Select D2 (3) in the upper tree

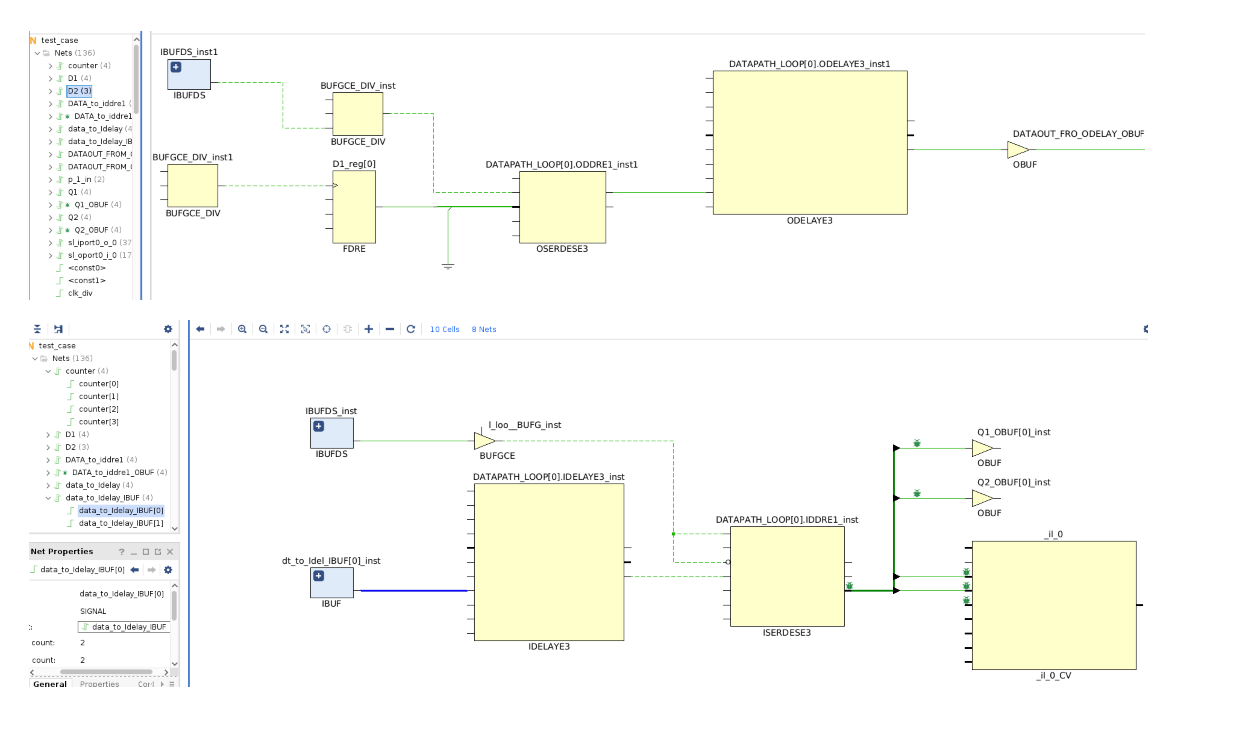point(80,90)
